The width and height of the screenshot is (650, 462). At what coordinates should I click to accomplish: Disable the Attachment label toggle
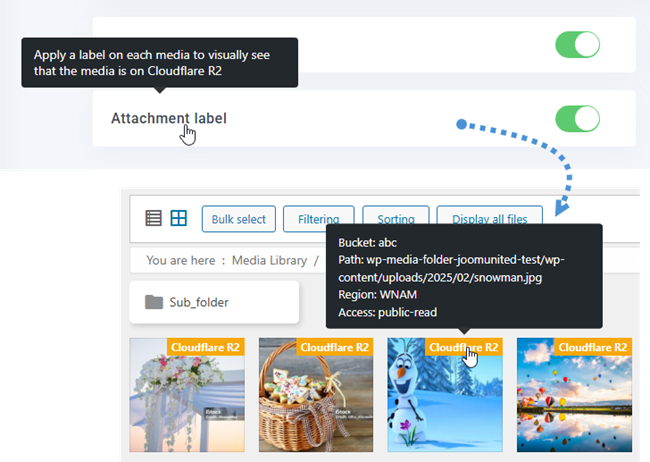pyautogui.click(x=577, y=118)
